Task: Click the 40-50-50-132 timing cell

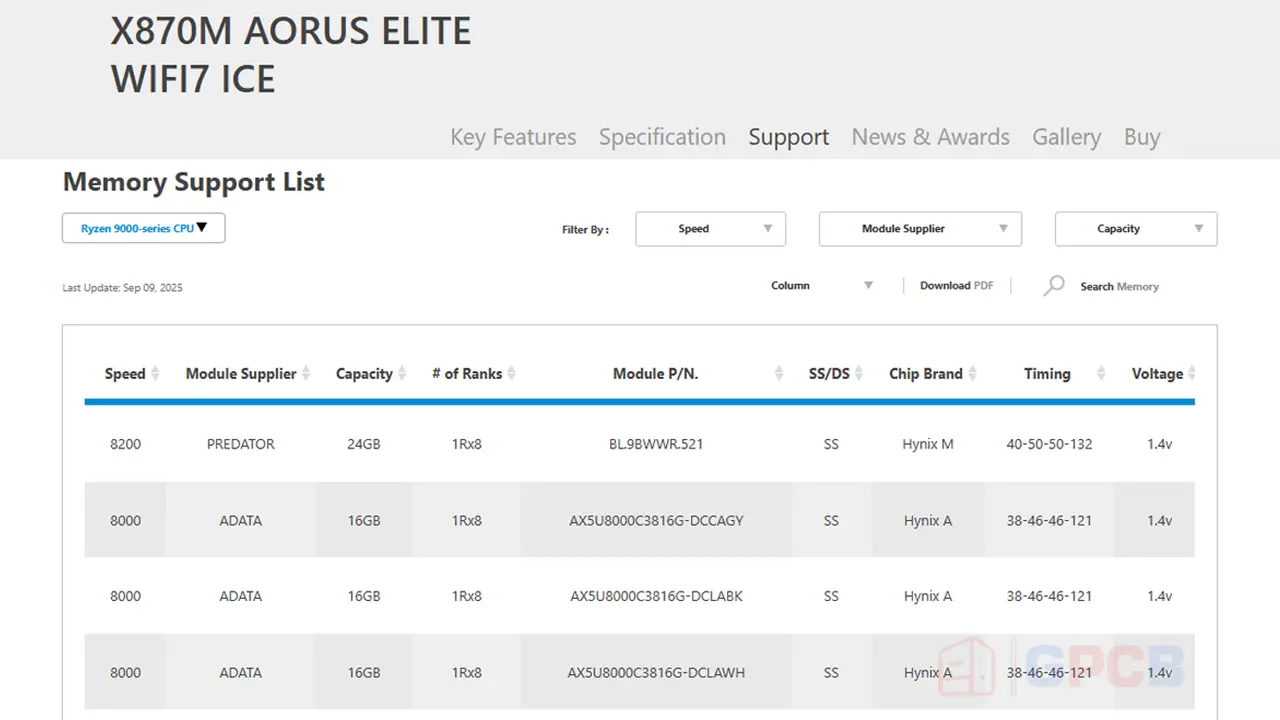Action: [x=1049, y=444]
